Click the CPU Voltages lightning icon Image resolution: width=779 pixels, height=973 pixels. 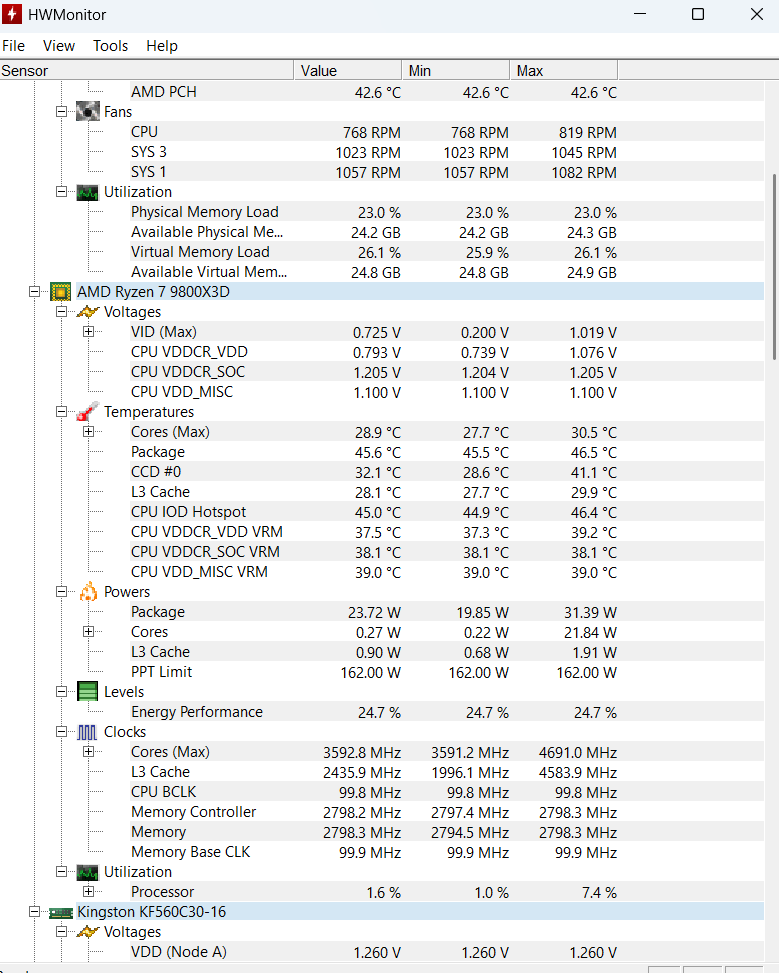[x=88, y=312]
